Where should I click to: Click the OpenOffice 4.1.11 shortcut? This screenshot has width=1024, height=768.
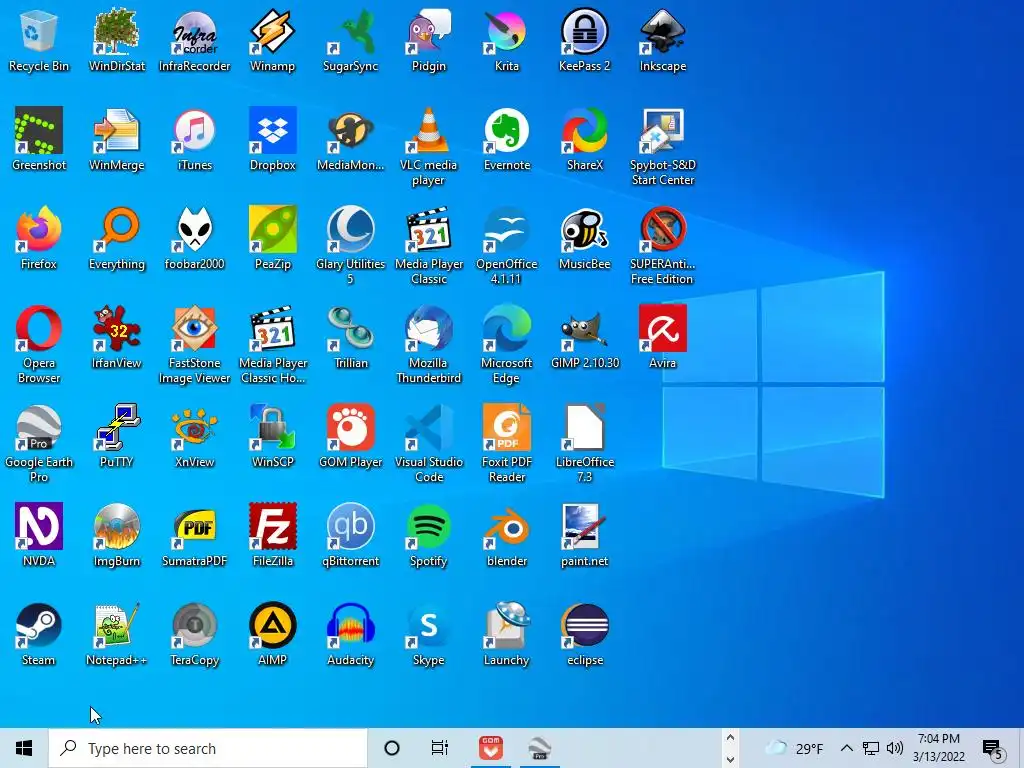click(507, 246)
